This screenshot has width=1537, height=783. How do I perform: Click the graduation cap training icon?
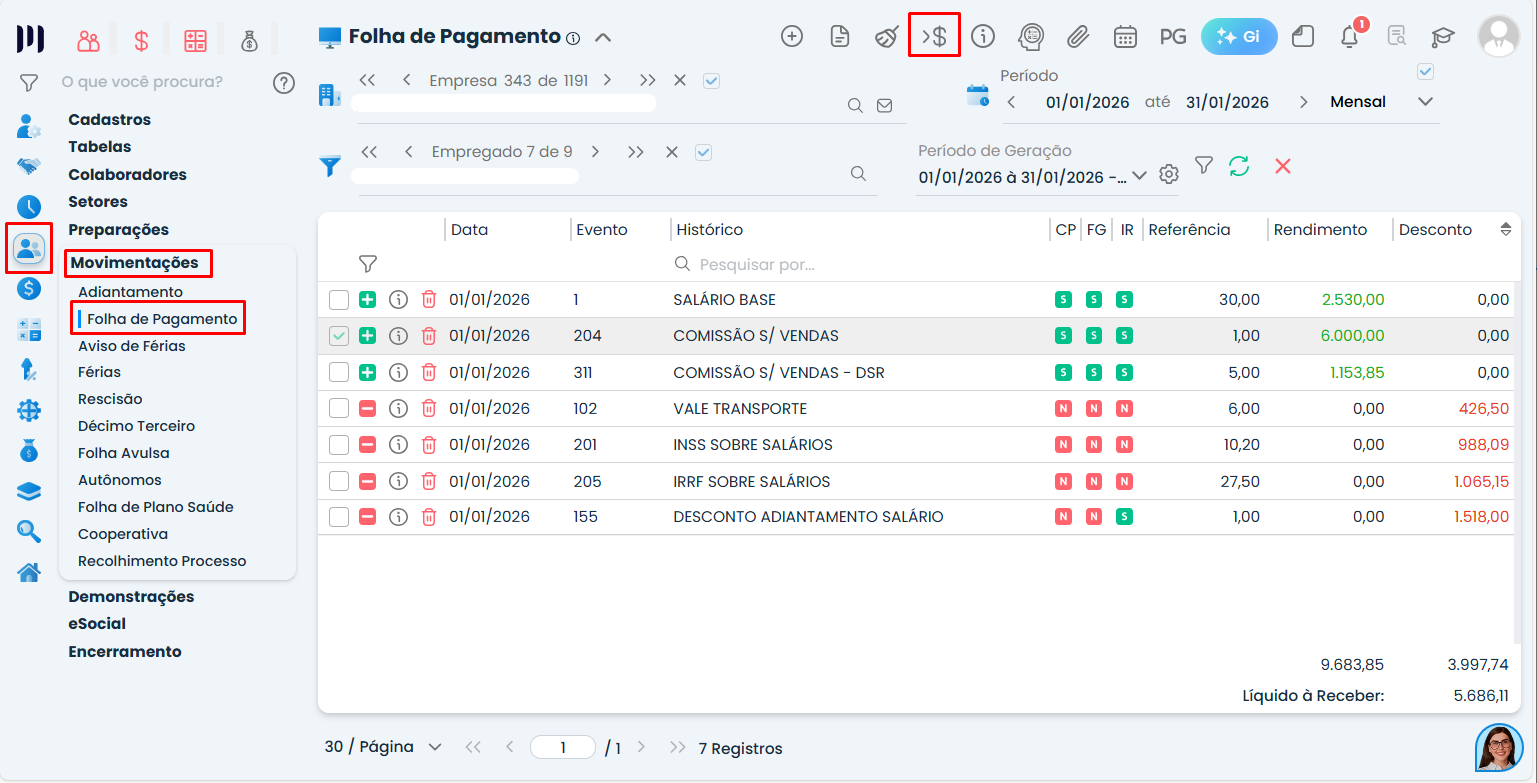coord(1441,36)
